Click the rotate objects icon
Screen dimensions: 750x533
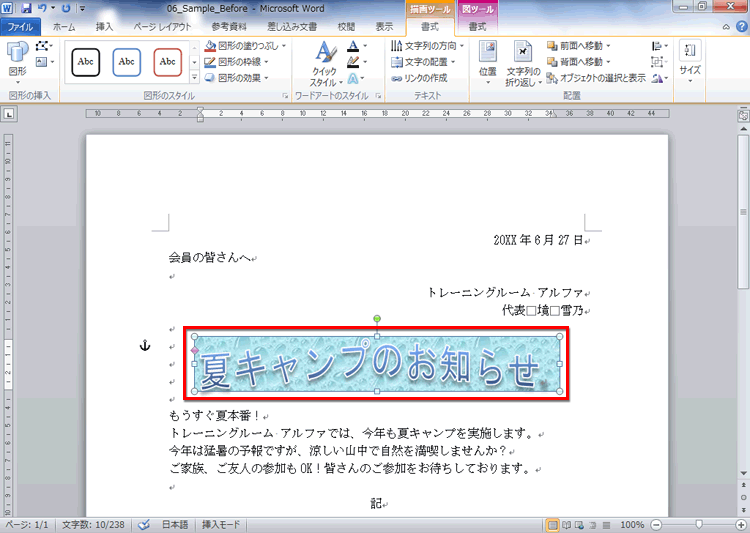coord(660,78)
